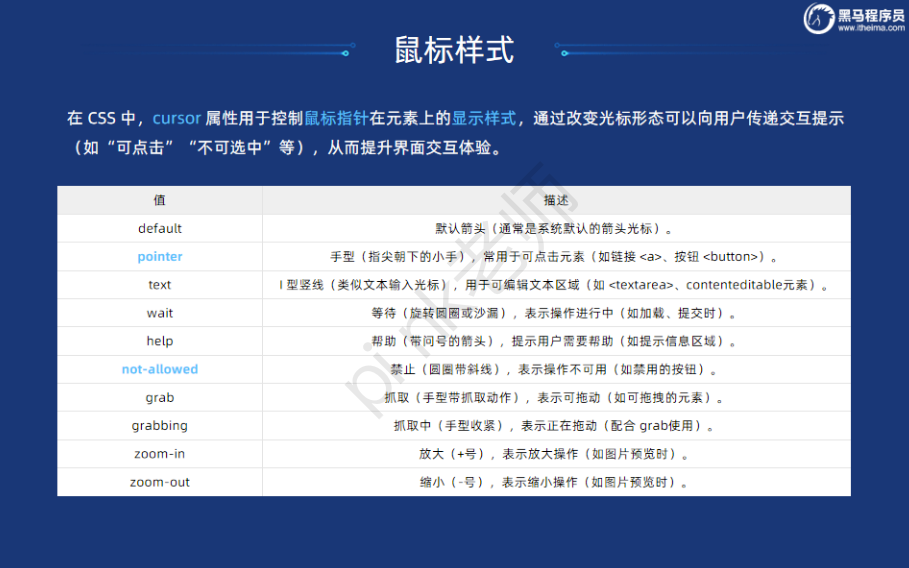
Task: Select the zoom-out value cell
Action: pyautogui.click(x=159, y=482)
